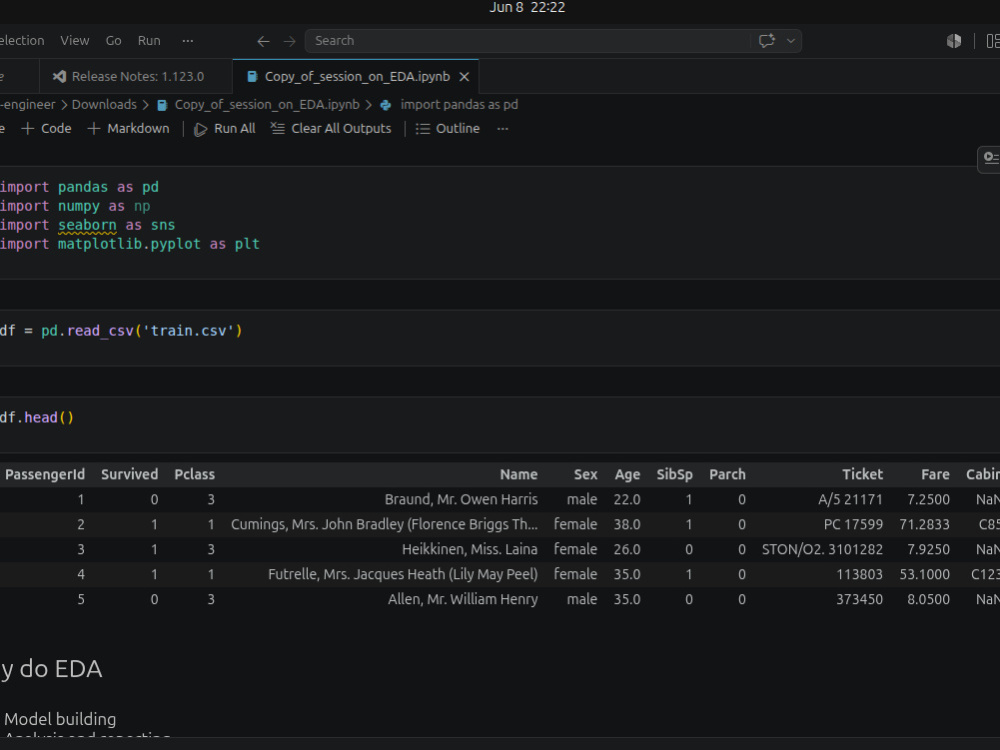Viewport: 1000px width, 750px height.
Task: Open notebook toolbar more actions menu
Action: (503, 129)
